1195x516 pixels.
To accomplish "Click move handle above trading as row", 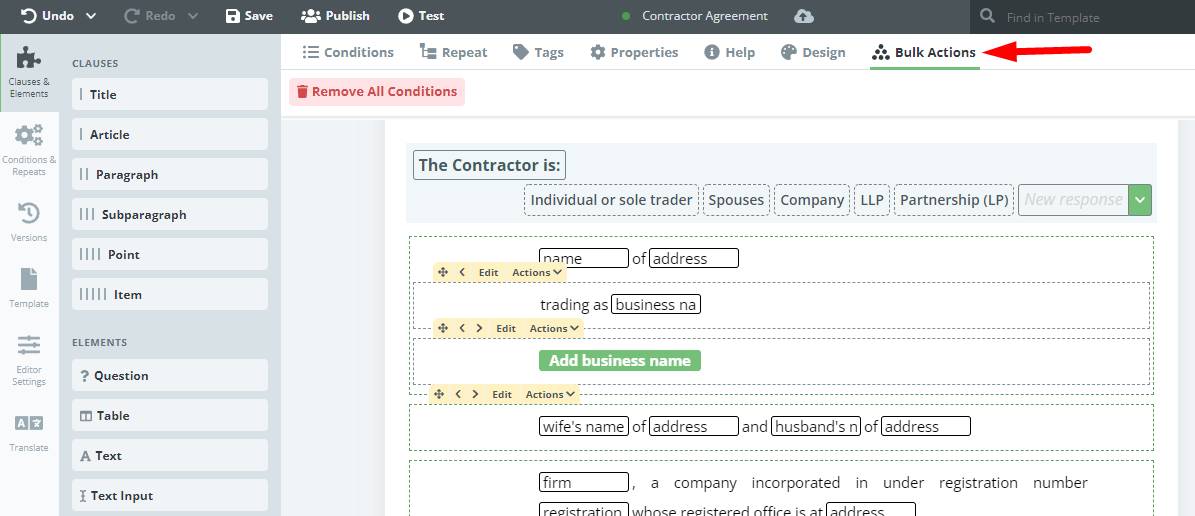I will click(442, 272).
